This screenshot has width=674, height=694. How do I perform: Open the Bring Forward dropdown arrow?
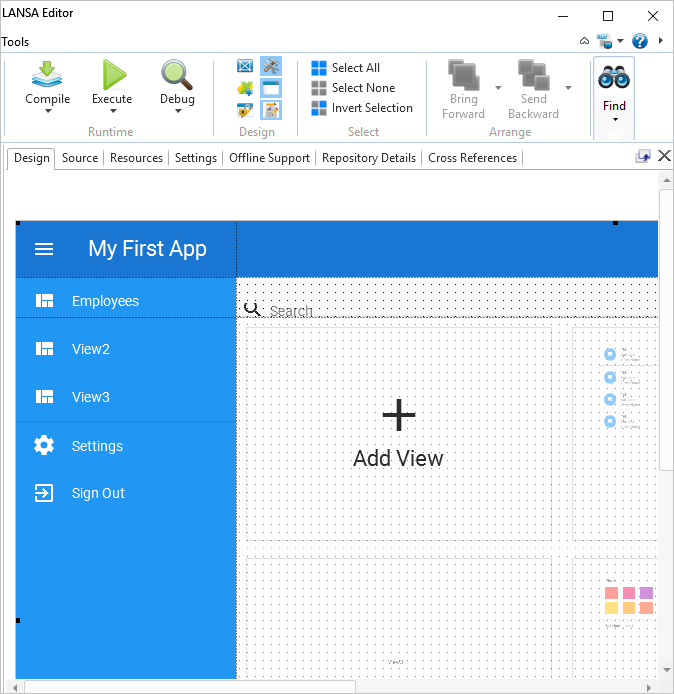click(x=498, y=88)
